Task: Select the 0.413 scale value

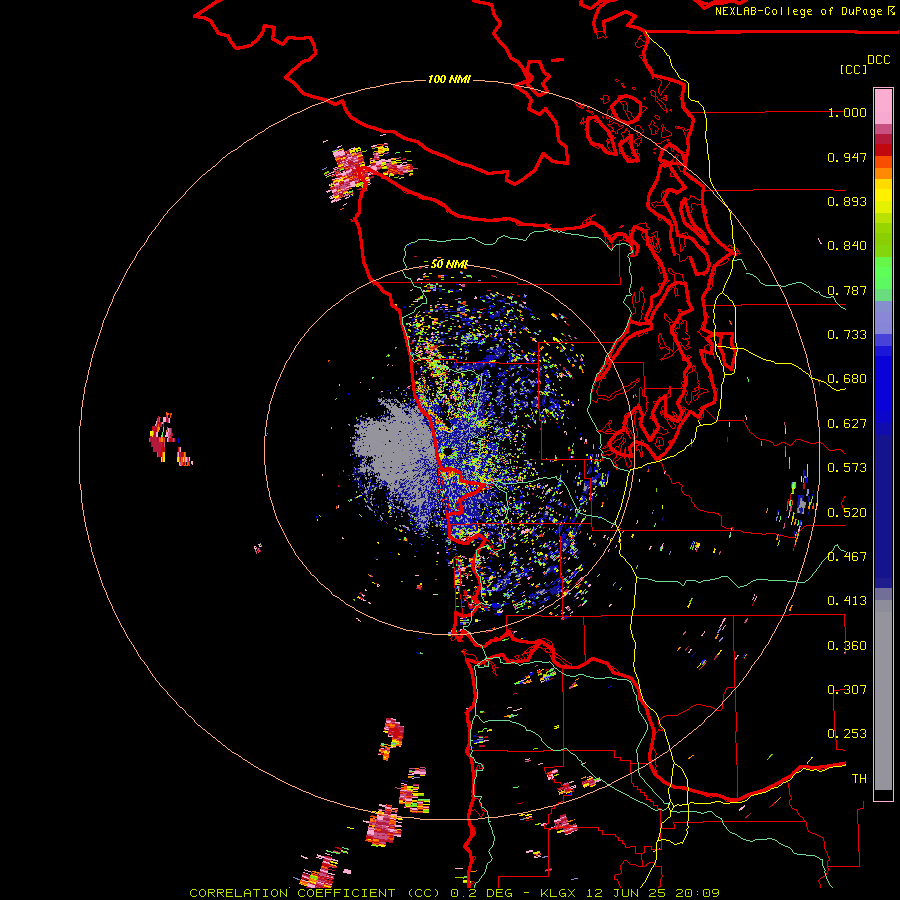Action: (847, 601)
